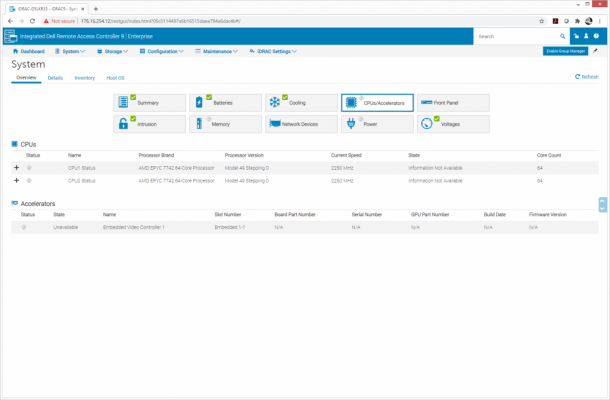Open the Voltages tile

(453, 124)
